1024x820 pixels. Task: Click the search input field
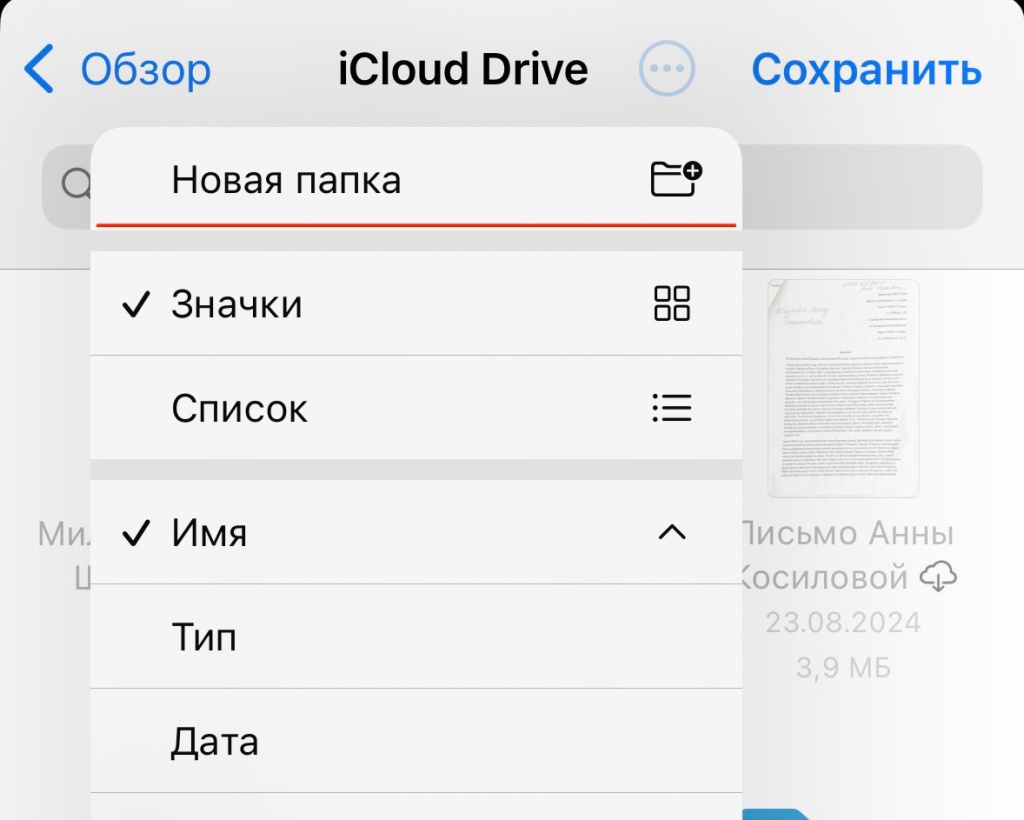click(x=860, y=187)
